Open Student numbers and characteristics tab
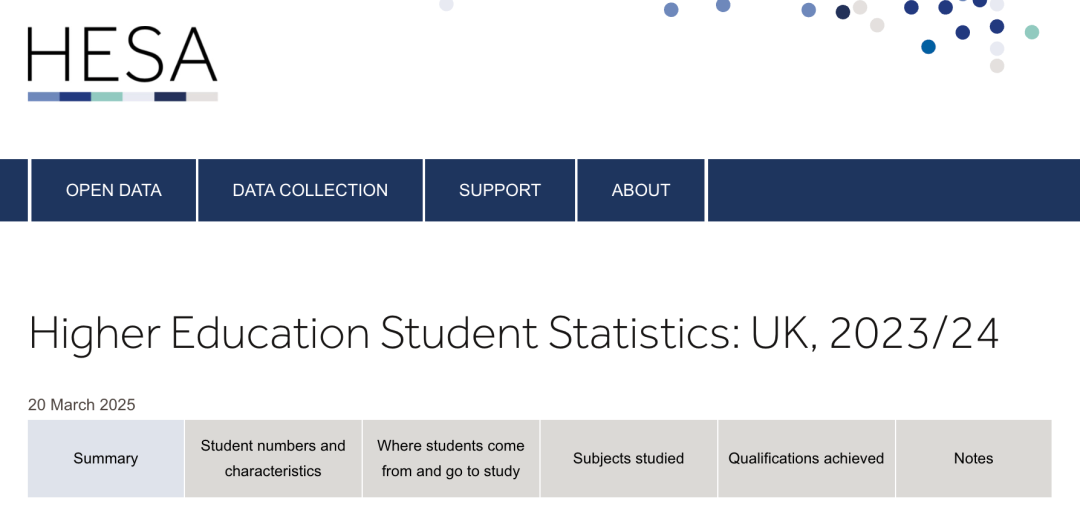The image size is (1080, 507). [x=273, y=459]
